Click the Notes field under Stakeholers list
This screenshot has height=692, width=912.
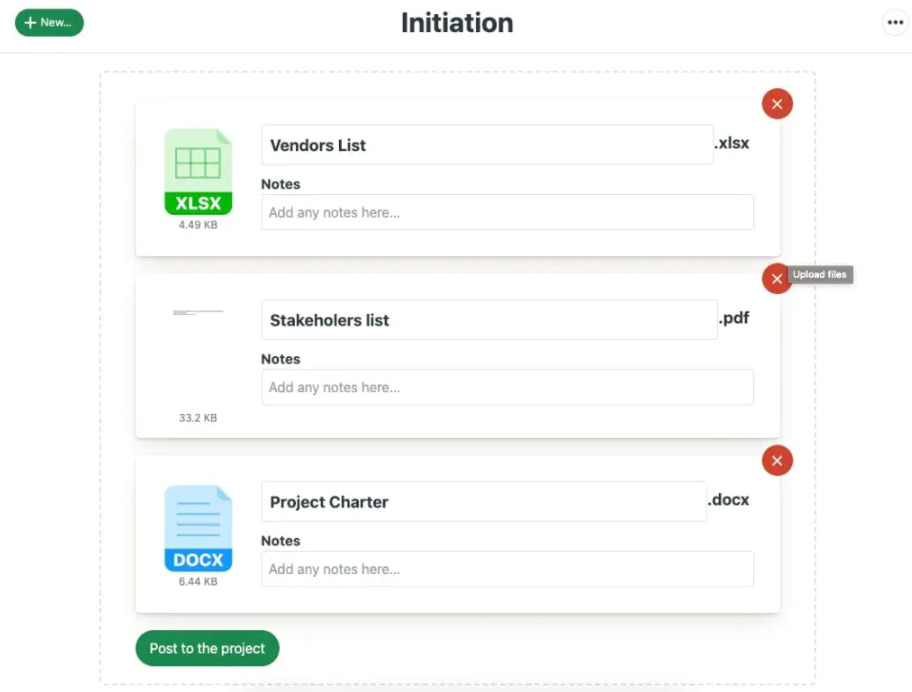click(x=507, y=387)
